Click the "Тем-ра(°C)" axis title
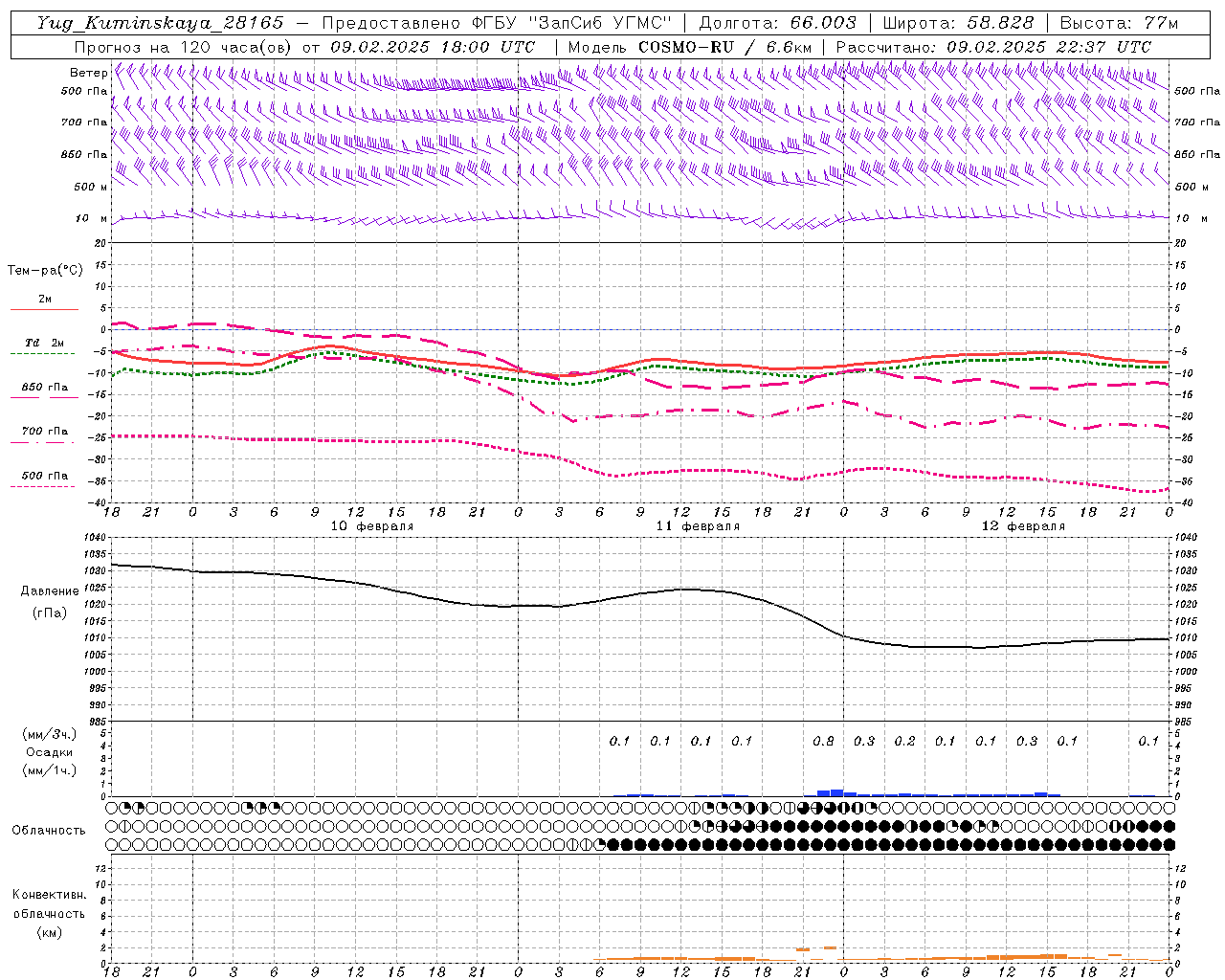 45,271
